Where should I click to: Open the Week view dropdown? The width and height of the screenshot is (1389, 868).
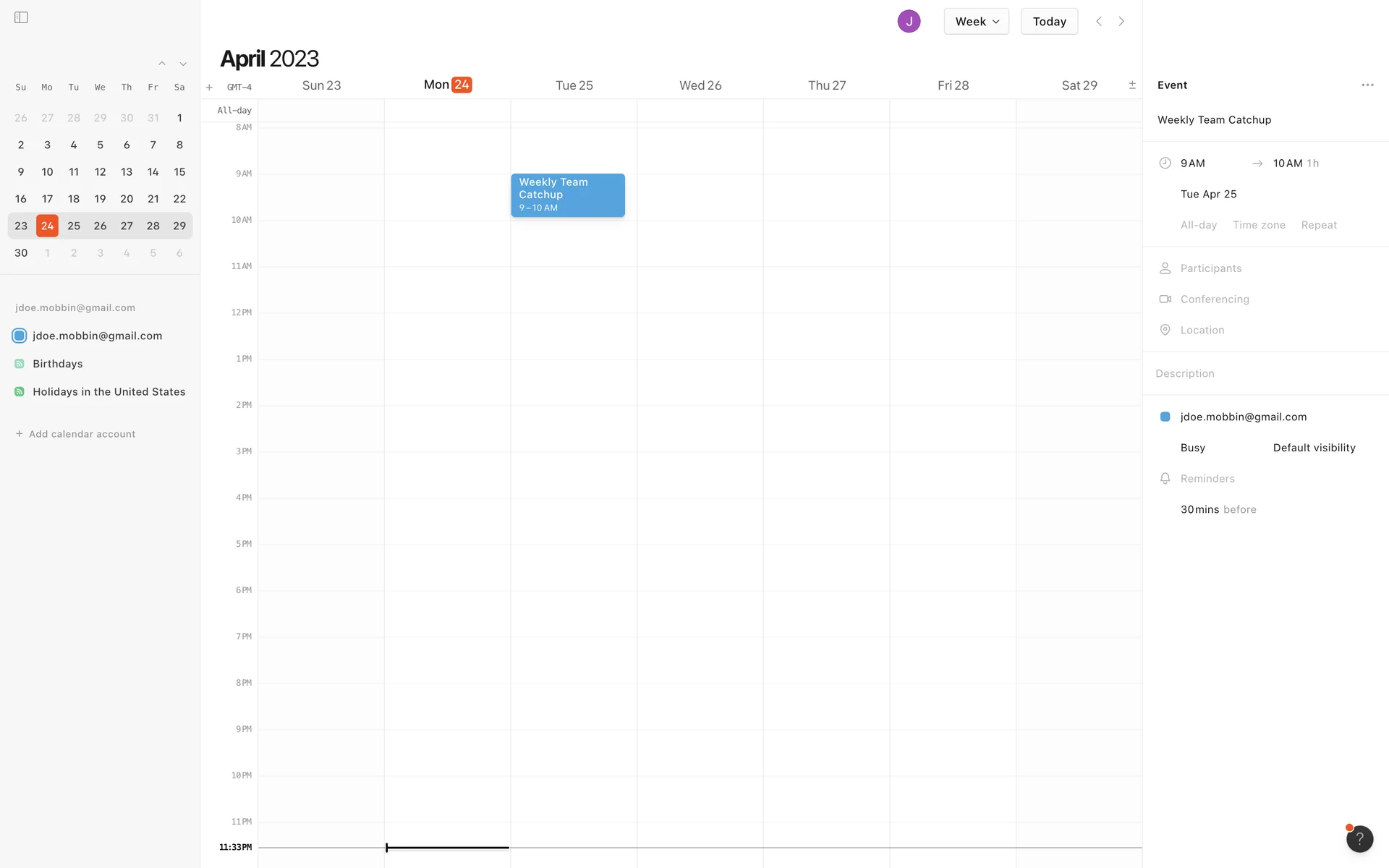coord(975,22)
